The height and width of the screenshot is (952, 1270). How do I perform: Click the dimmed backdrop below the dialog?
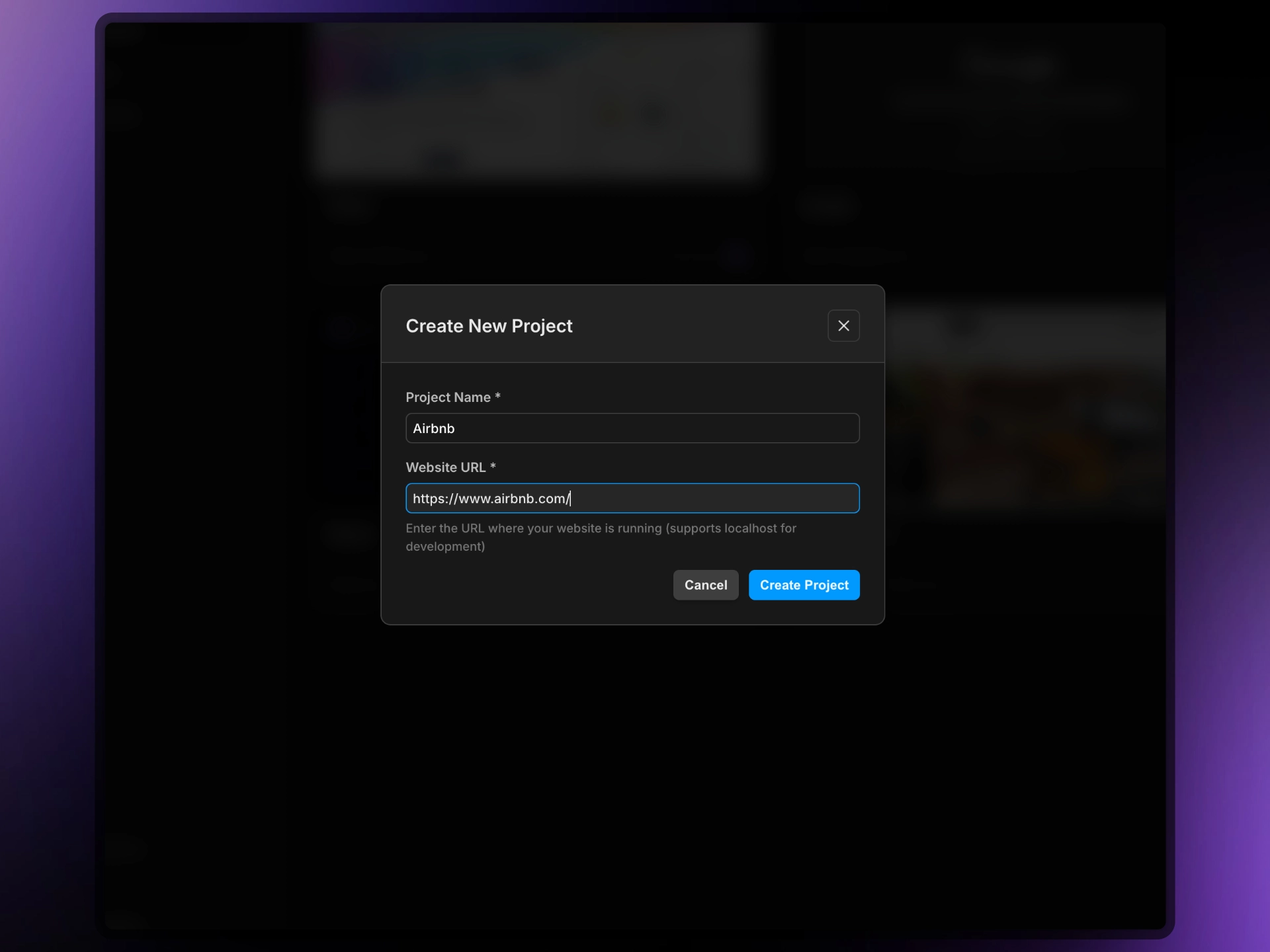point(632,760)
